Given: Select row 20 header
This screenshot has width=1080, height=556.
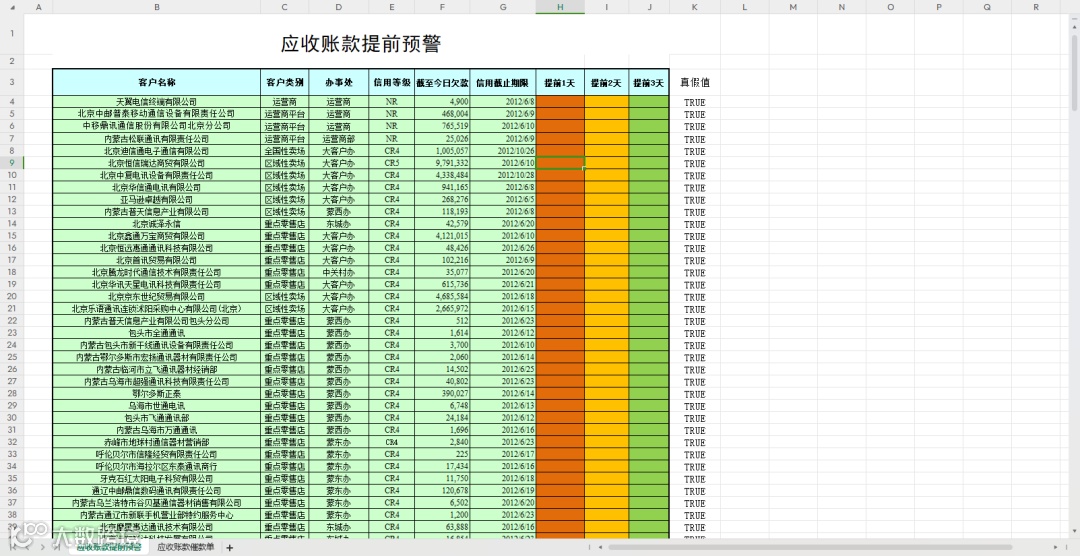Looking at the screenshot, I should (12, 297).
